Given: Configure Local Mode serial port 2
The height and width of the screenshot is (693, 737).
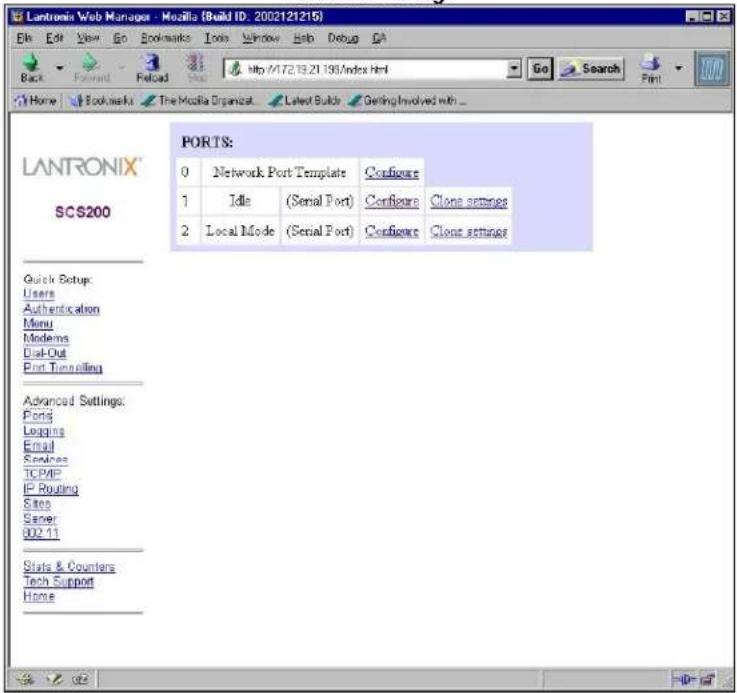Looking at the screenshot, I should tap(392, 231).
